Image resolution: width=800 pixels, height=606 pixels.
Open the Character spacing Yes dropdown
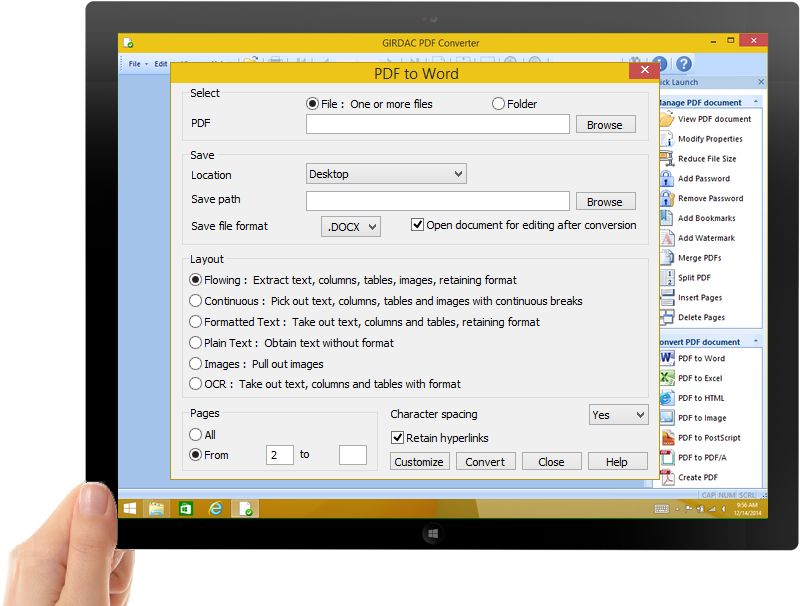coord(618,415)
